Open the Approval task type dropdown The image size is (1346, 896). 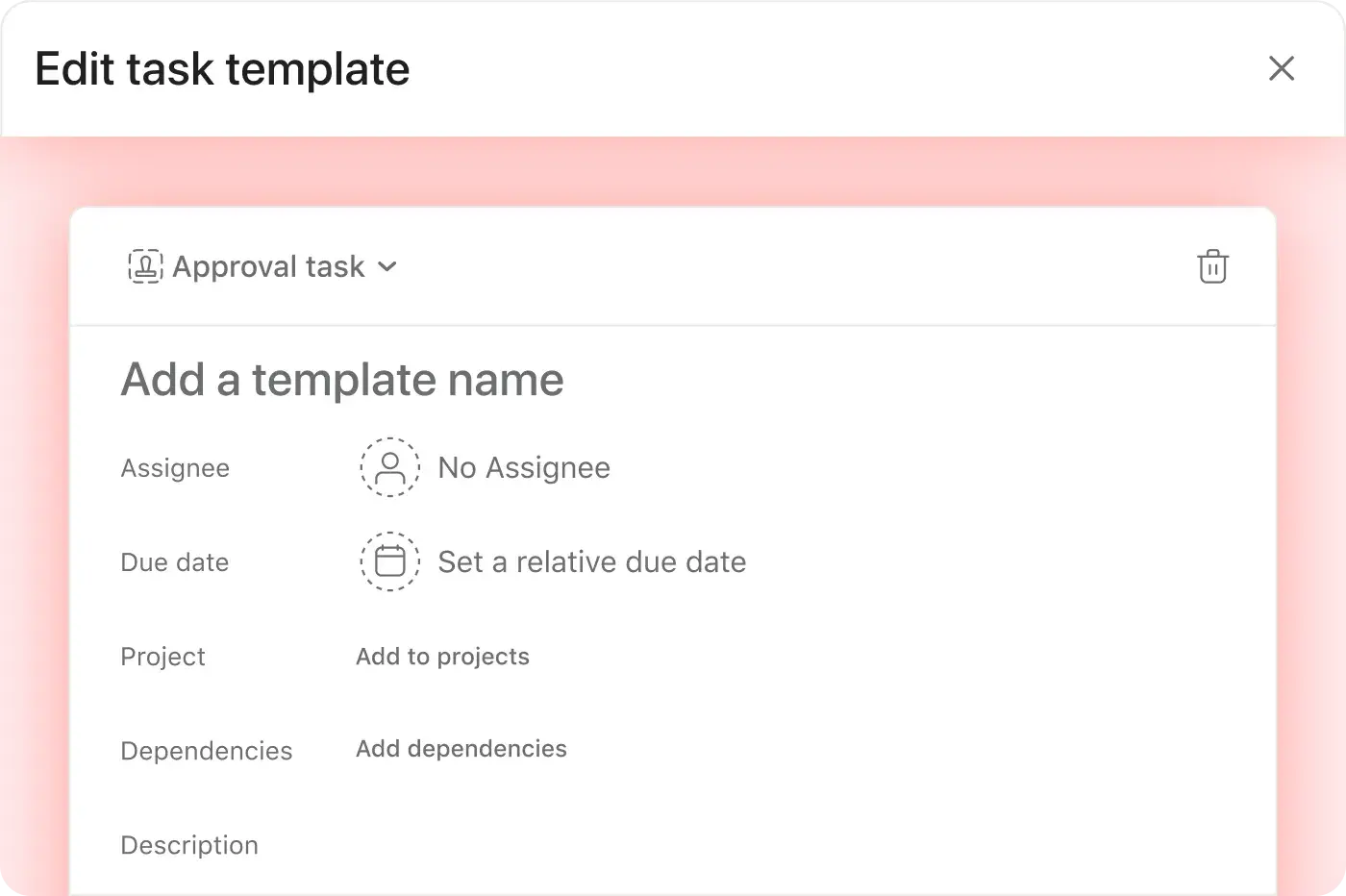[x=262, y=266]
